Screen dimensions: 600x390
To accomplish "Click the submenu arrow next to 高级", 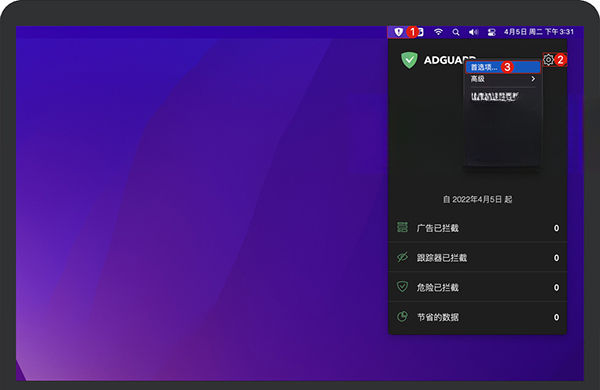I will point(533,79).
